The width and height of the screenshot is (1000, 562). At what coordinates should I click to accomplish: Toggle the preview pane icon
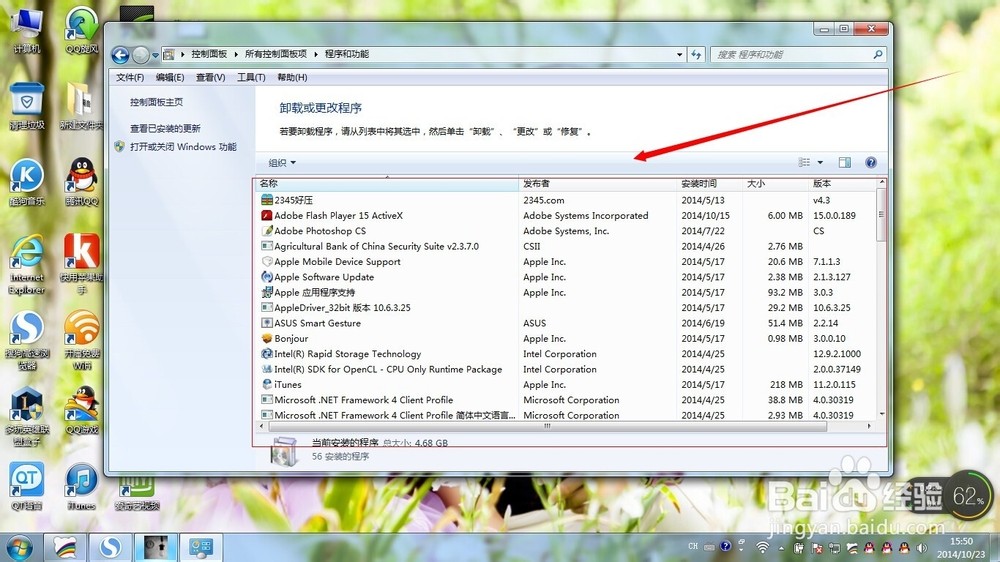point(844,163)
